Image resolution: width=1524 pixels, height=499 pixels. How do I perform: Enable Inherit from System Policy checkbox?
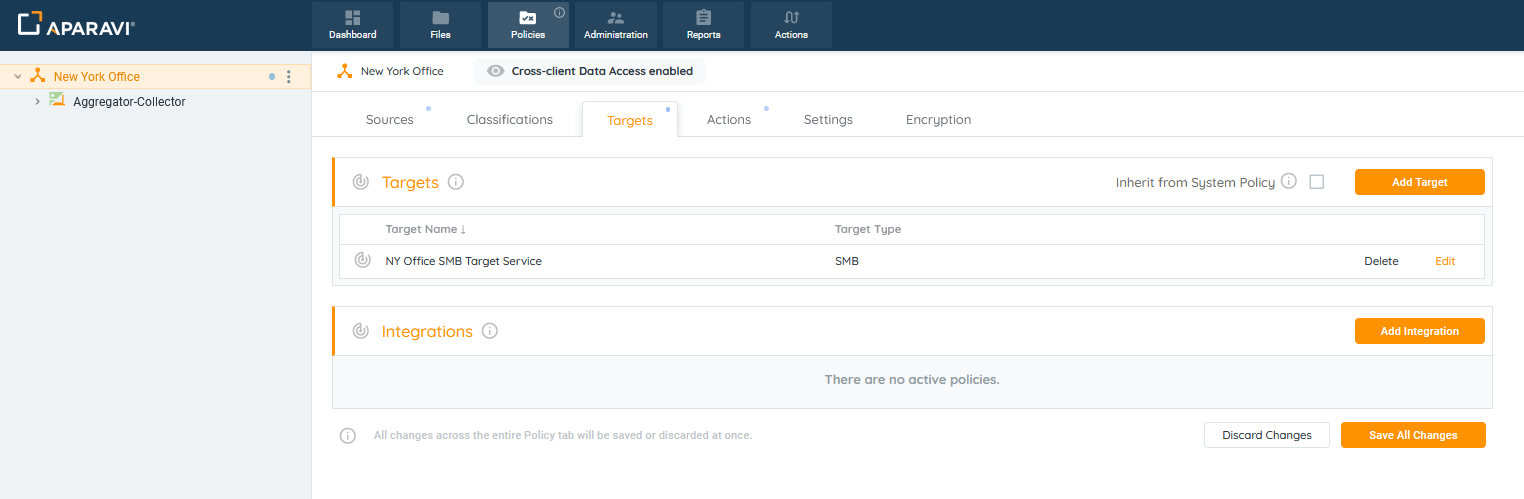[x=1316, y=182]
